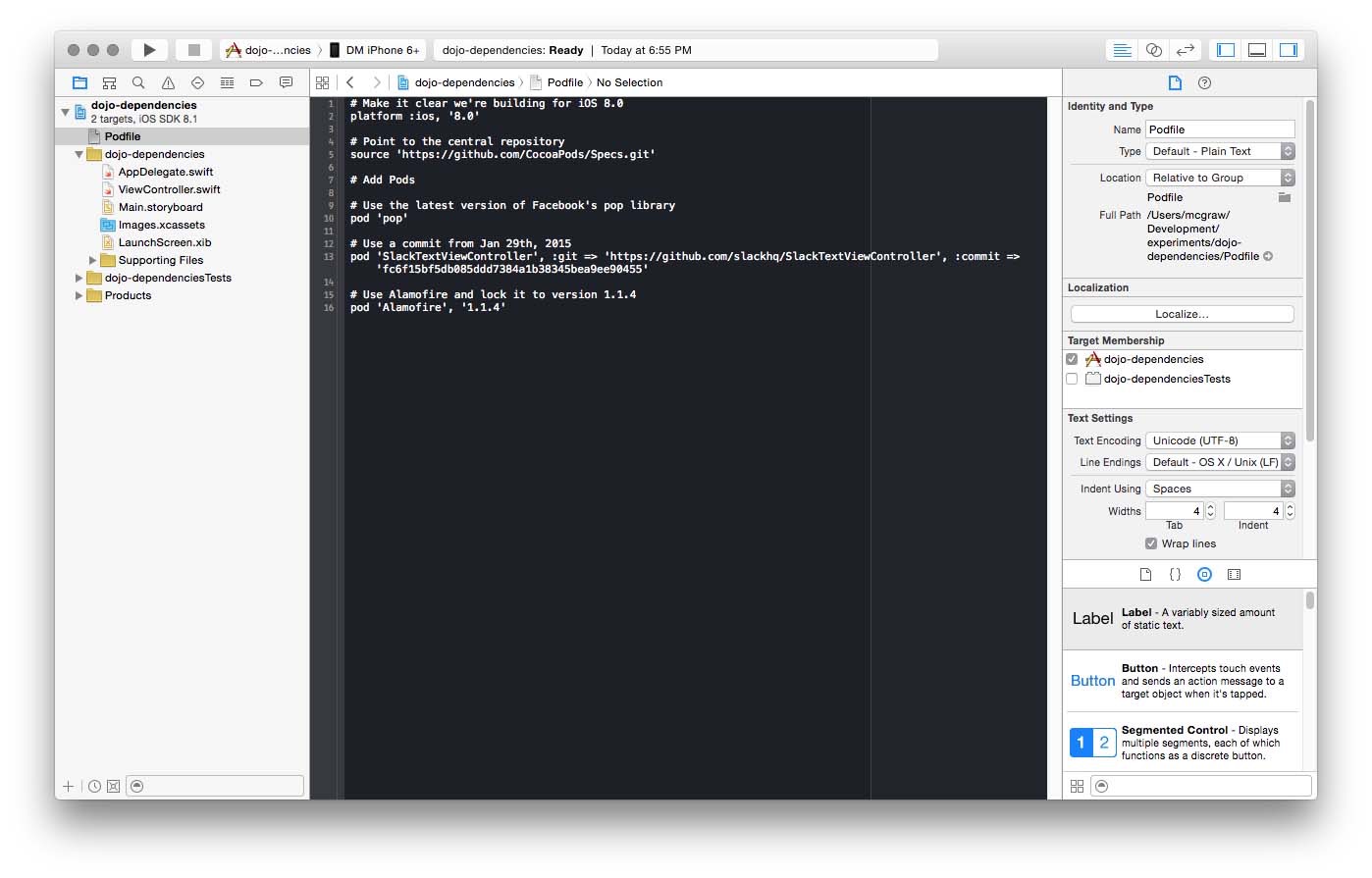The width and height of the screenshot is (1372, 878).
Task: Expand the Supporting Files group
Action: coord(93,260)
